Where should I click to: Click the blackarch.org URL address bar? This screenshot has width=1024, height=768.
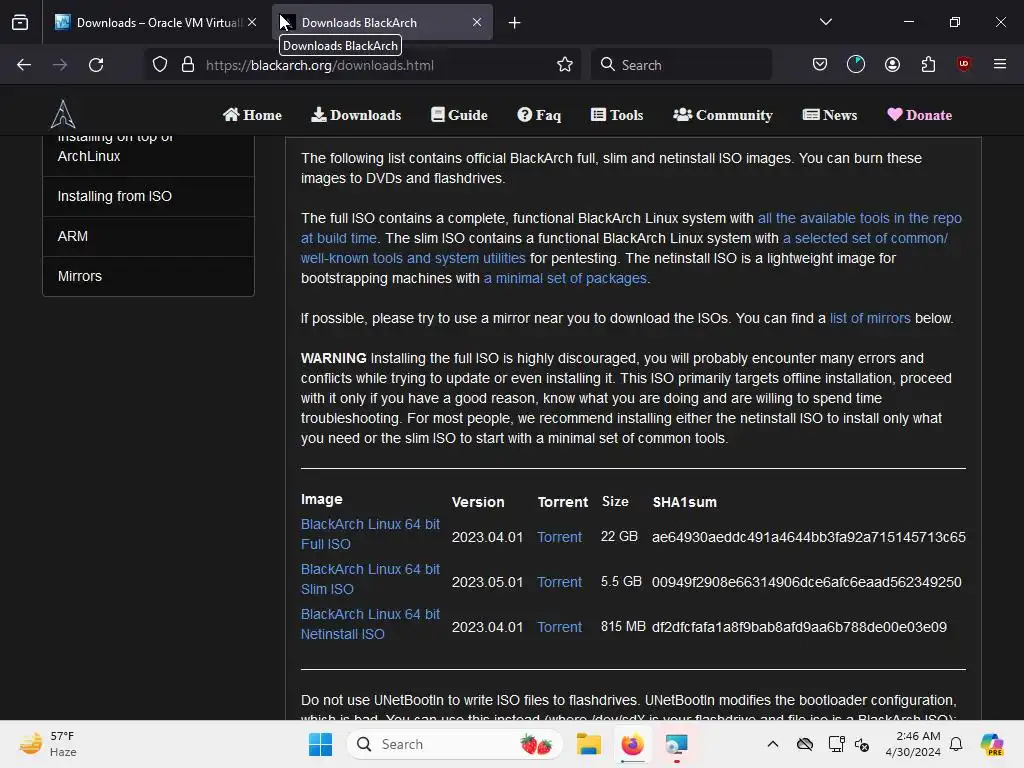362,65
